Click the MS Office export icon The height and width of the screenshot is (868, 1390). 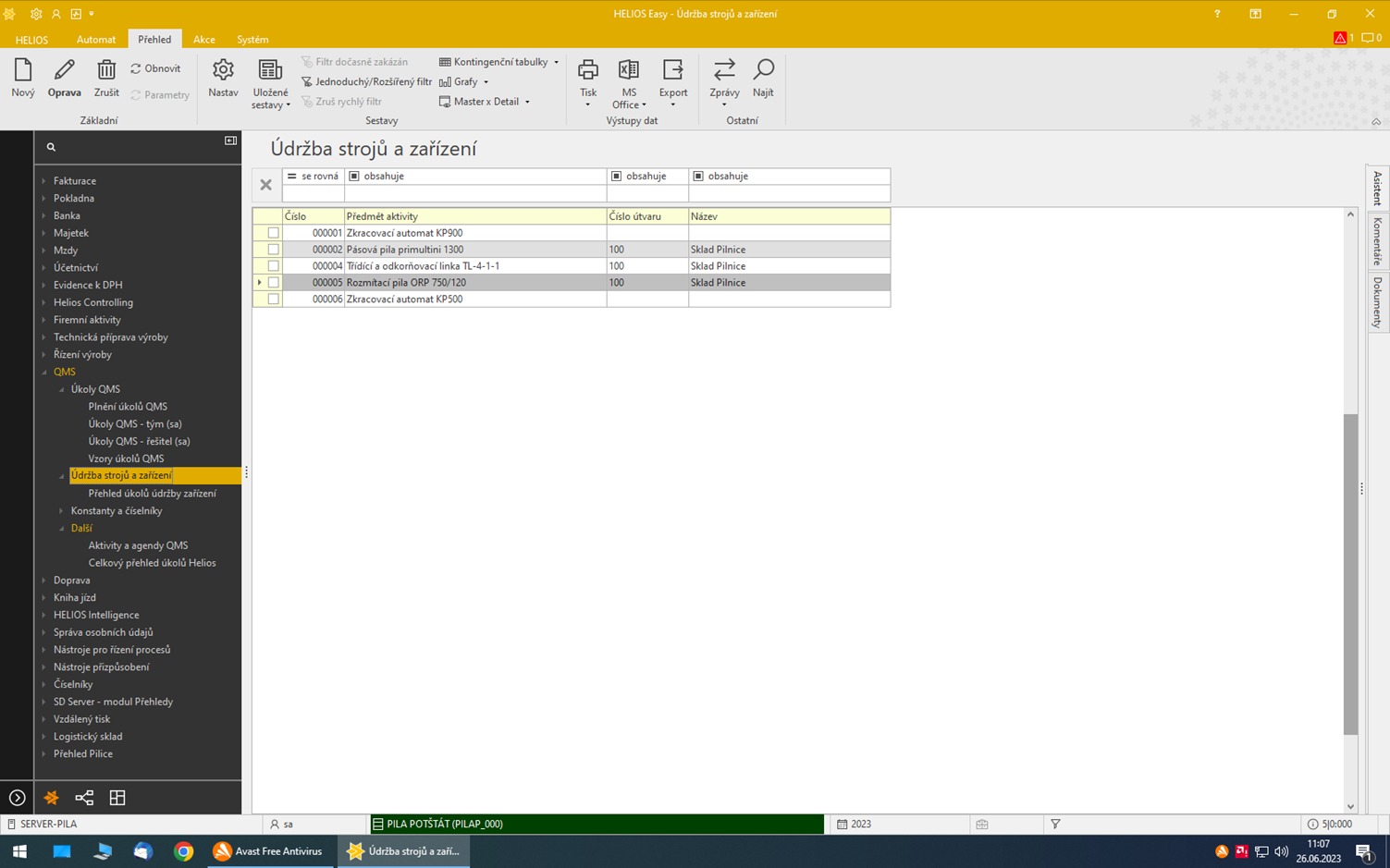[629, 70]
